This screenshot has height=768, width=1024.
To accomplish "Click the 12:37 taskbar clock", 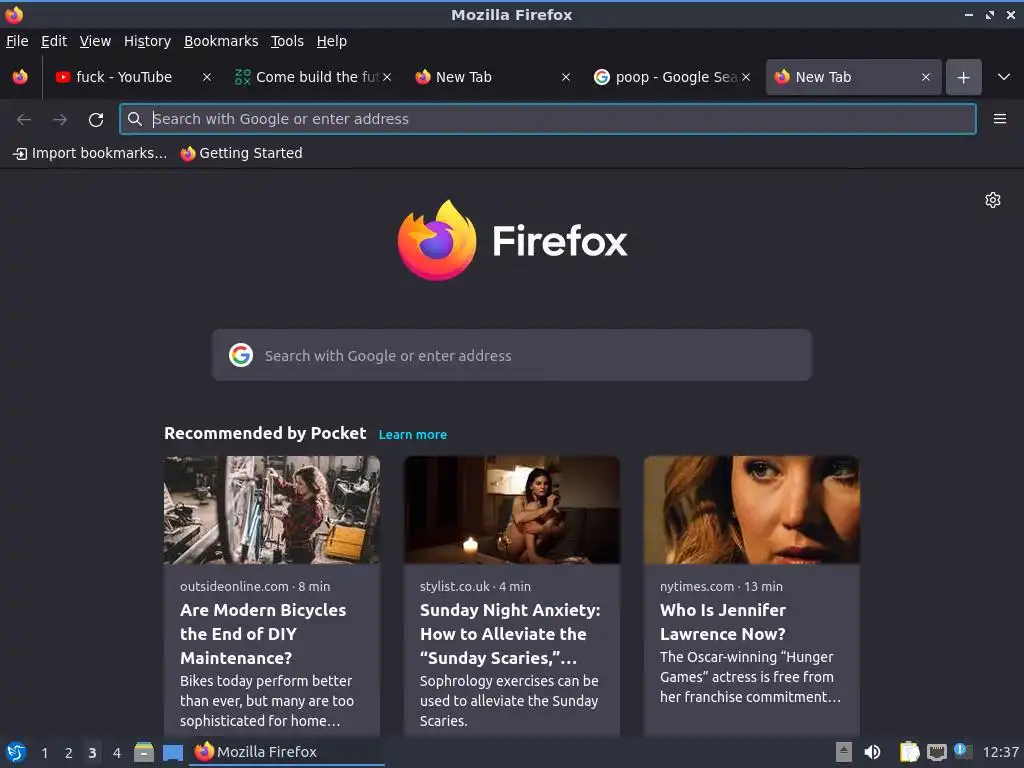I will click(1000, 752).
